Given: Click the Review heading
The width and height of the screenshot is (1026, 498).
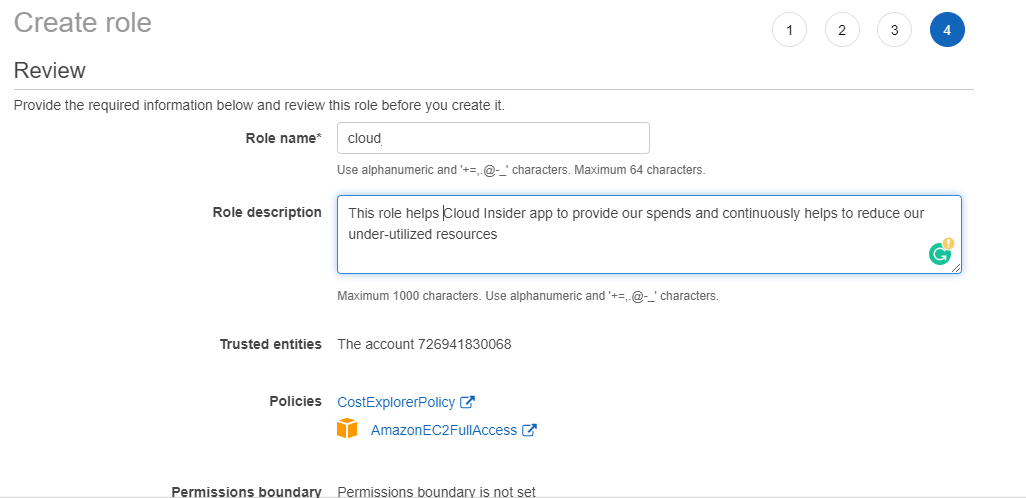Looking at the screenshot, I should point(50,71).
